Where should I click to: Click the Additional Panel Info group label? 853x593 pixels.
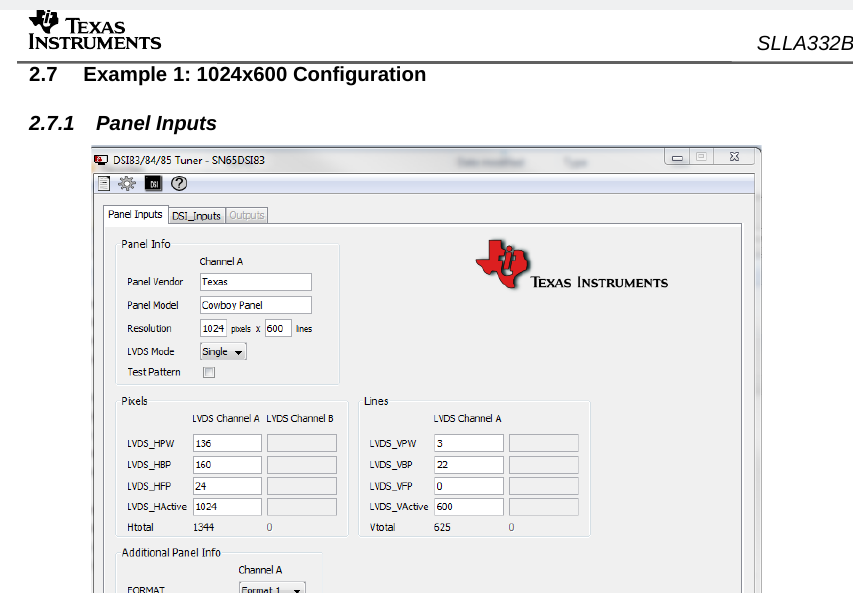coord(171,553)
